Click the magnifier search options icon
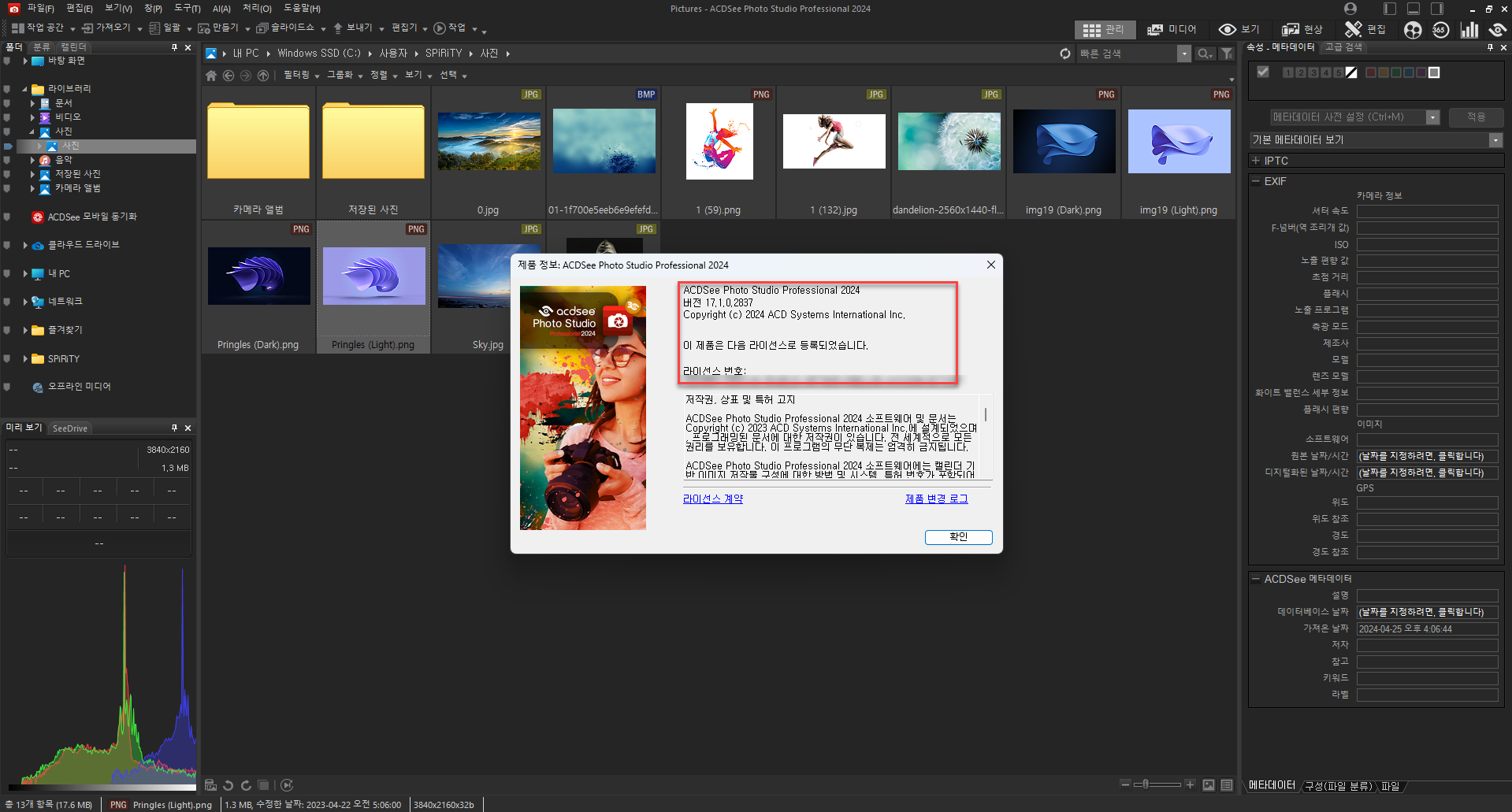The width and height of the screenshot is (1512, 812). click(x=1205, y=54)
